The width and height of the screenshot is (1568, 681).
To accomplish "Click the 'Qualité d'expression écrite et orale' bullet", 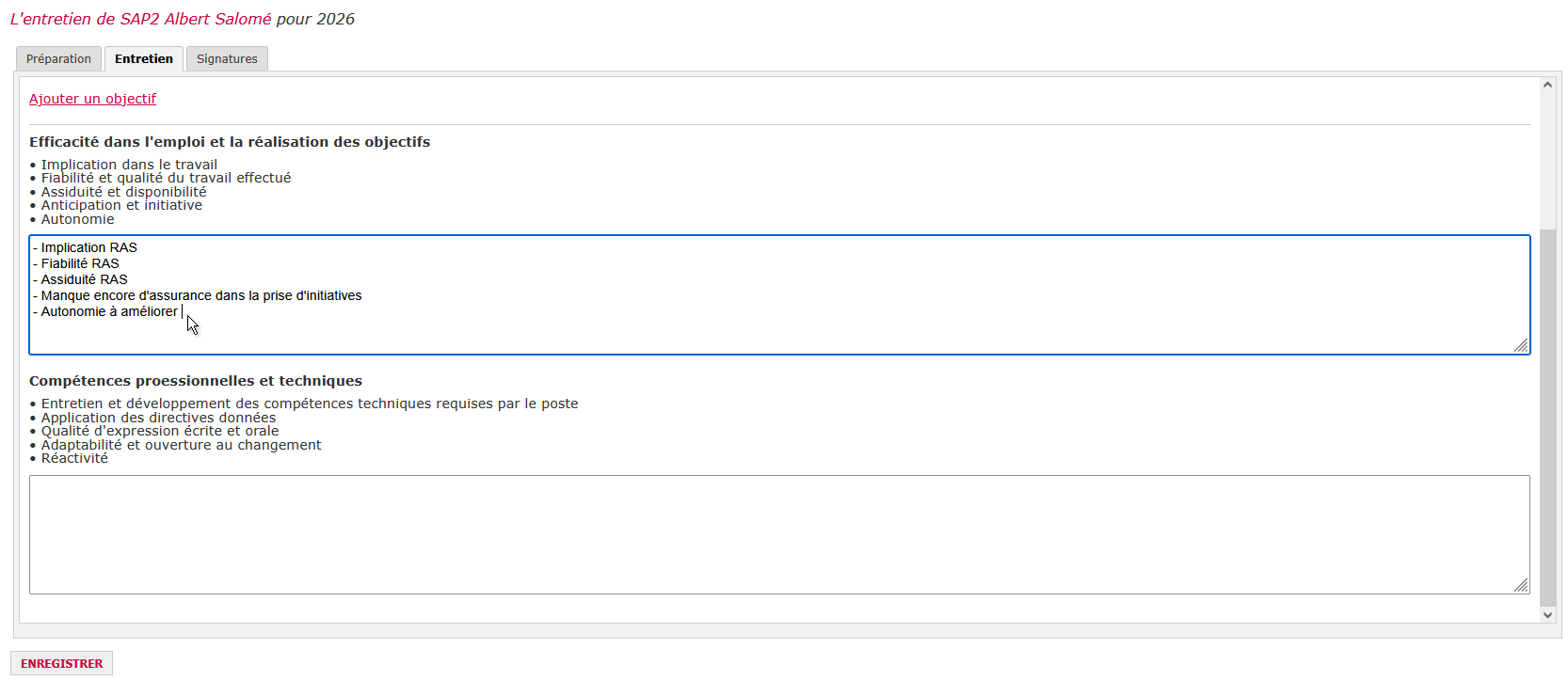I will click(160, 431).
